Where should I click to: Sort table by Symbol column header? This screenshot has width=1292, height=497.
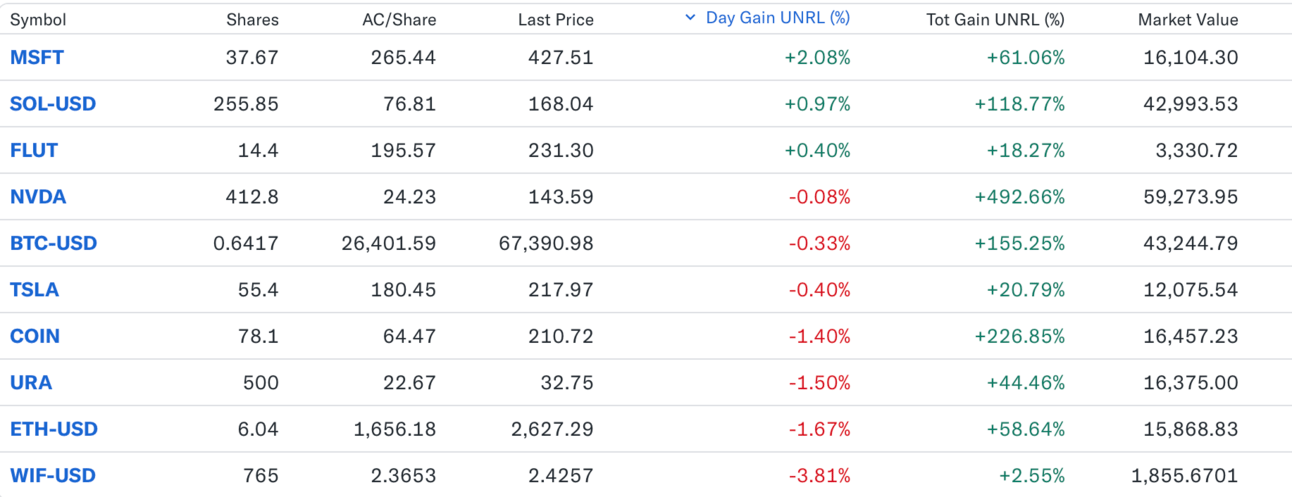tap(38, 19)
